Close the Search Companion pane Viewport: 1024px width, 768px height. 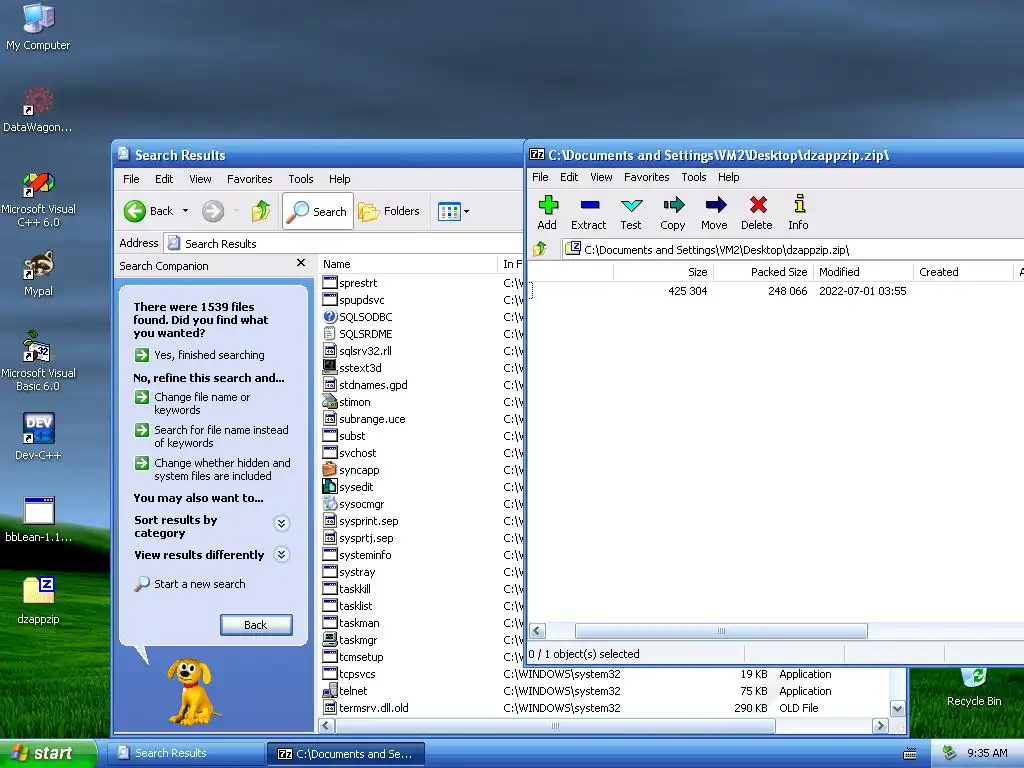coord(300,263)
